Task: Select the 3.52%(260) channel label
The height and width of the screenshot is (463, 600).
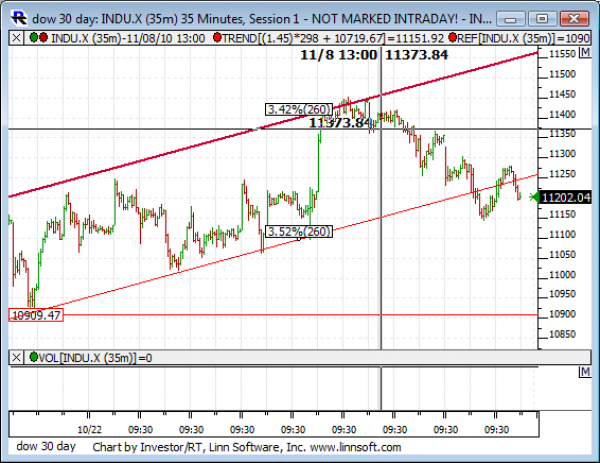Action: [299, 232]
